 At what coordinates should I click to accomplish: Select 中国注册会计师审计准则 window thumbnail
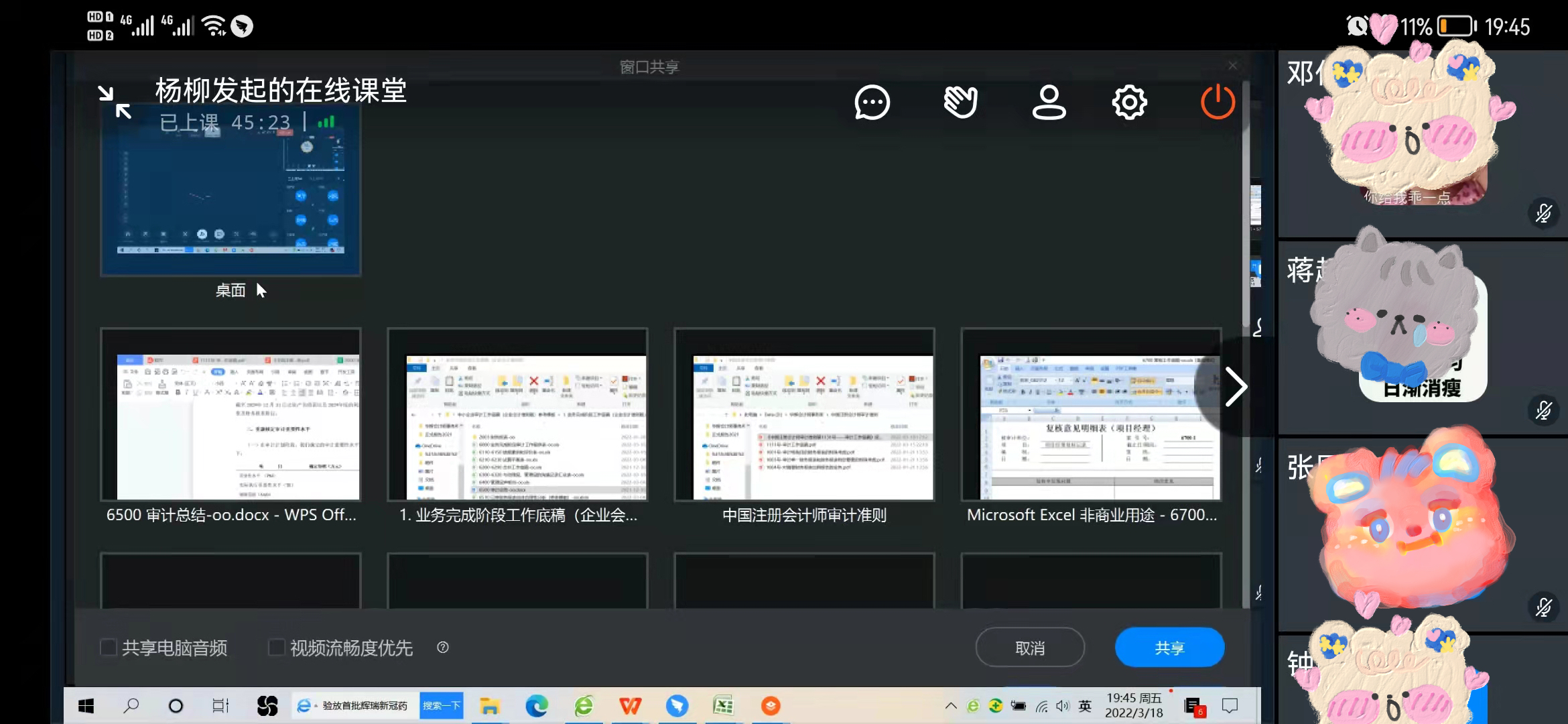804,415
